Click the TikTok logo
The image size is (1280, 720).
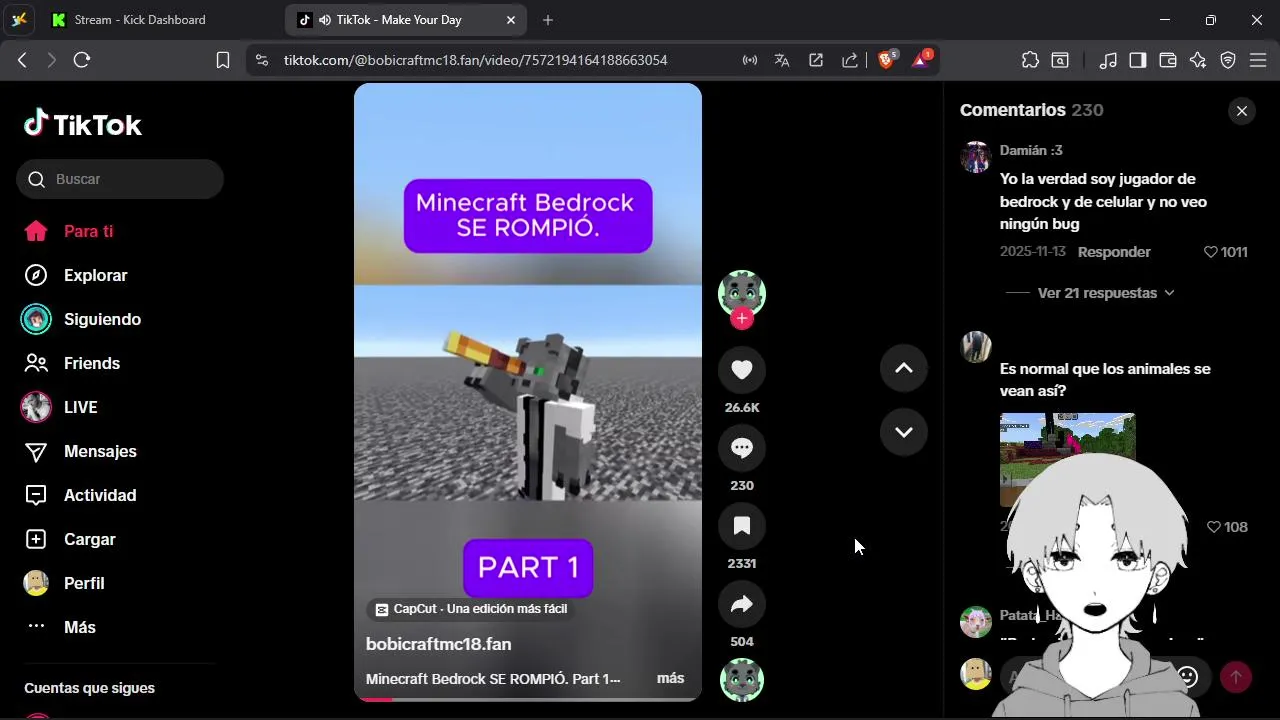tap(83, 124)
